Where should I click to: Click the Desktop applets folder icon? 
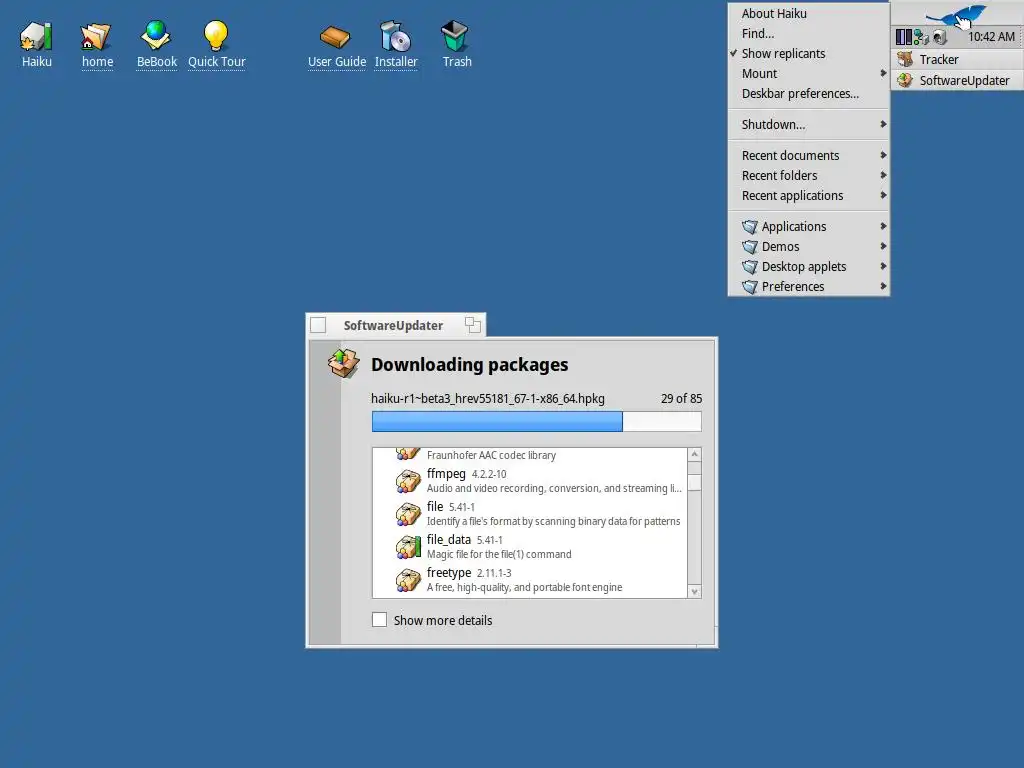(750, 267)
